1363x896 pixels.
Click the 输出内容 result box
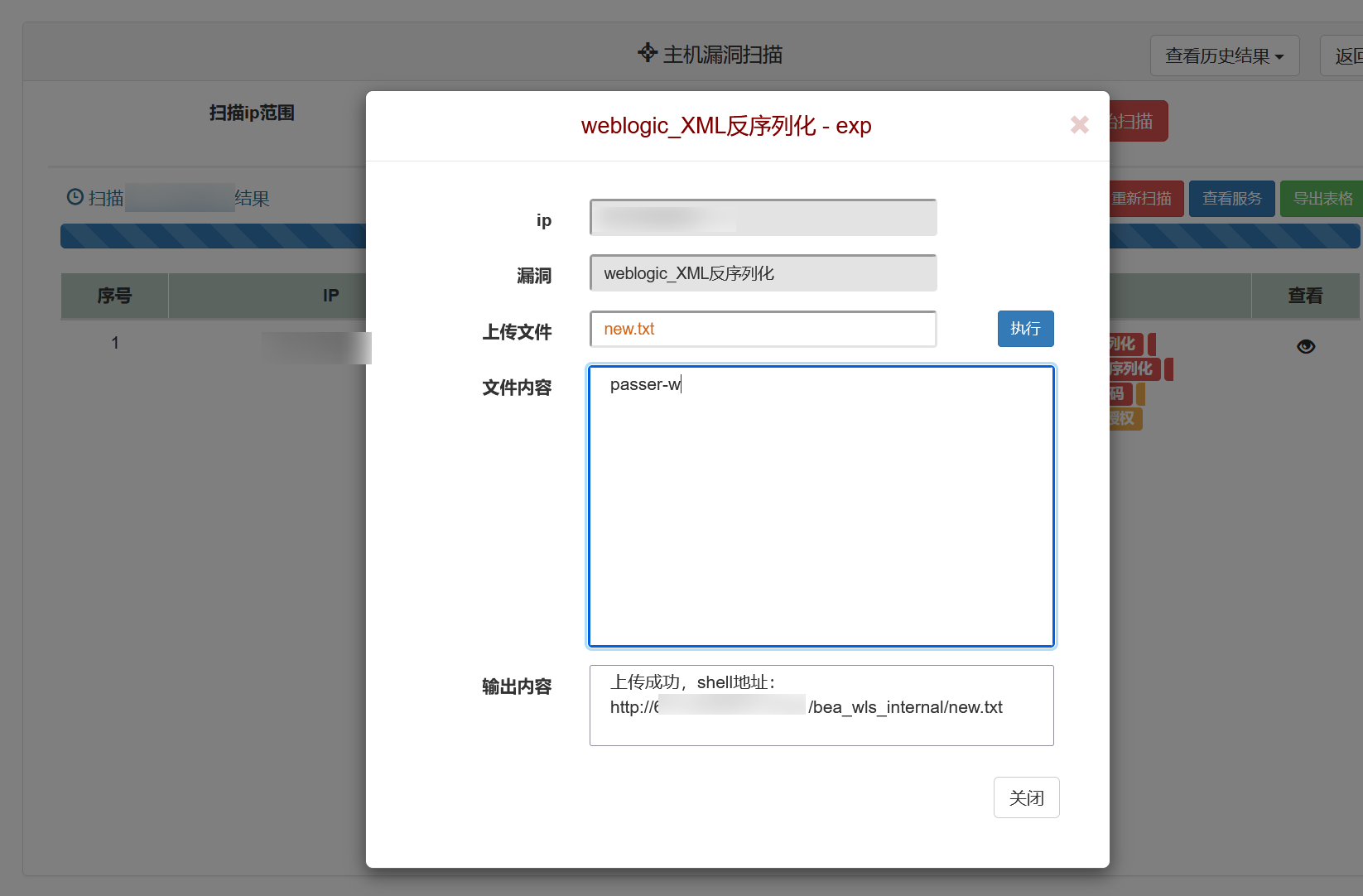(x=821, y=706)
